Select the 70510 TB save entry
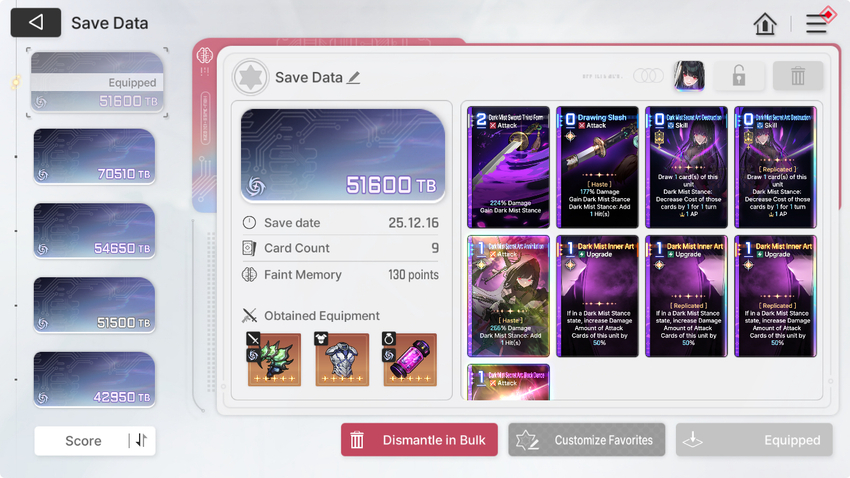Image resolution: width=850 pixels, height=478 pixels. (x=94, y=156)
